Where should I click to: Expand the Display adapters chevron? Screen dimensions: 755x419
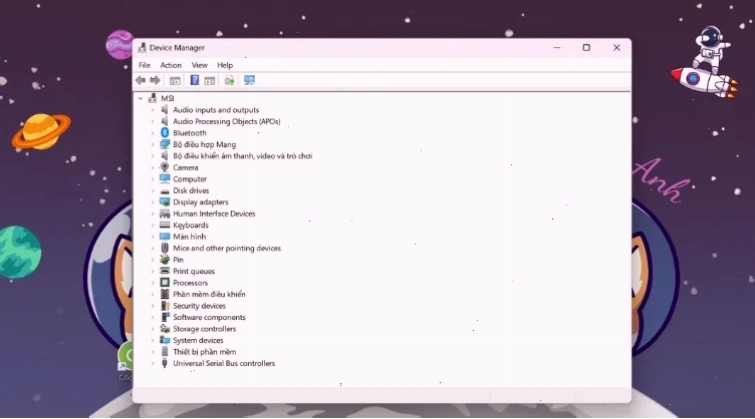point(153,202)
